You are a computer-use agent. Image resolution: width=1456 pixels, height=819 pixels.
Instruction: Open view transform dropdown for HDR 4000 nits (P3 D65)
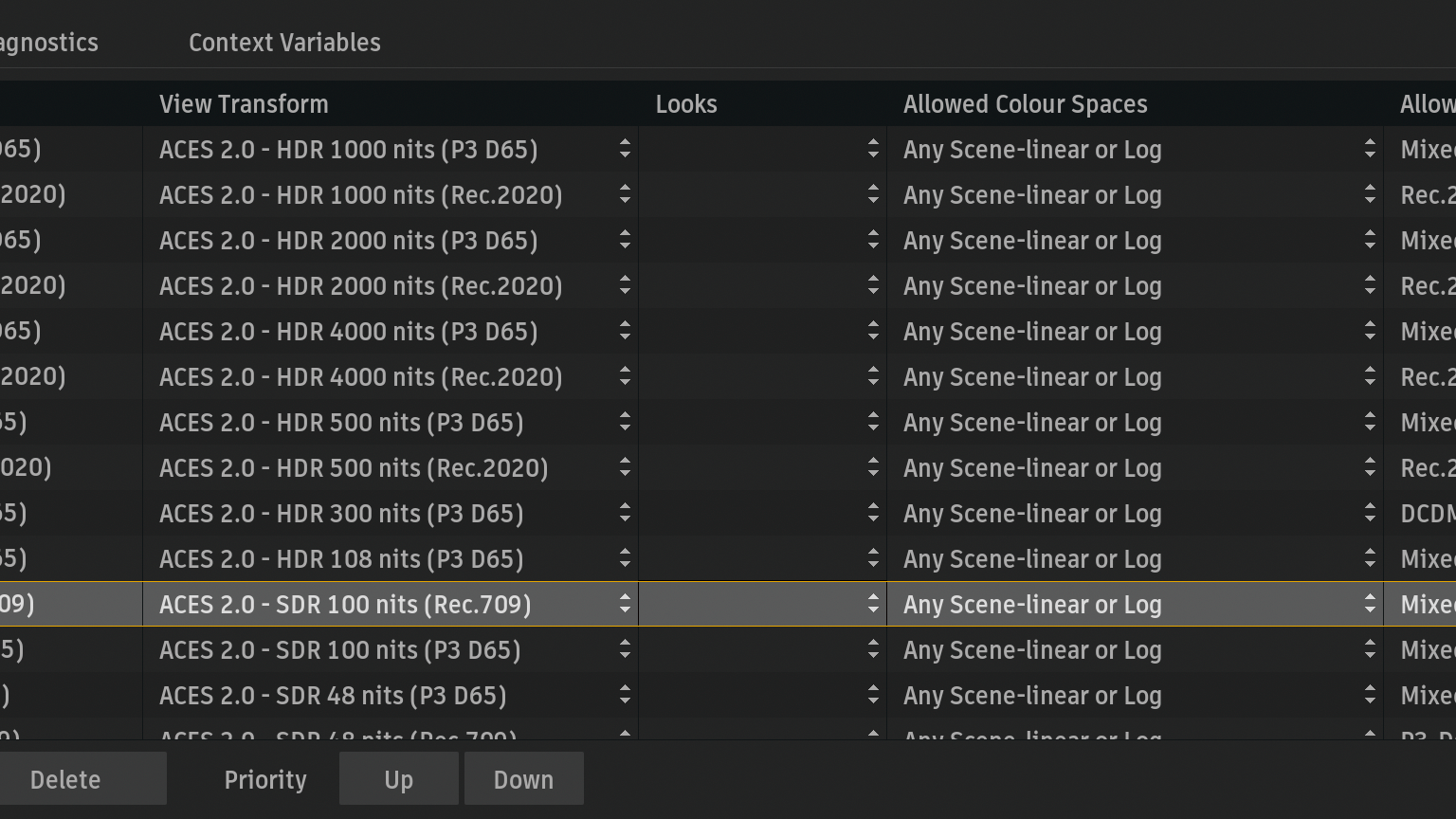point(391,332)
